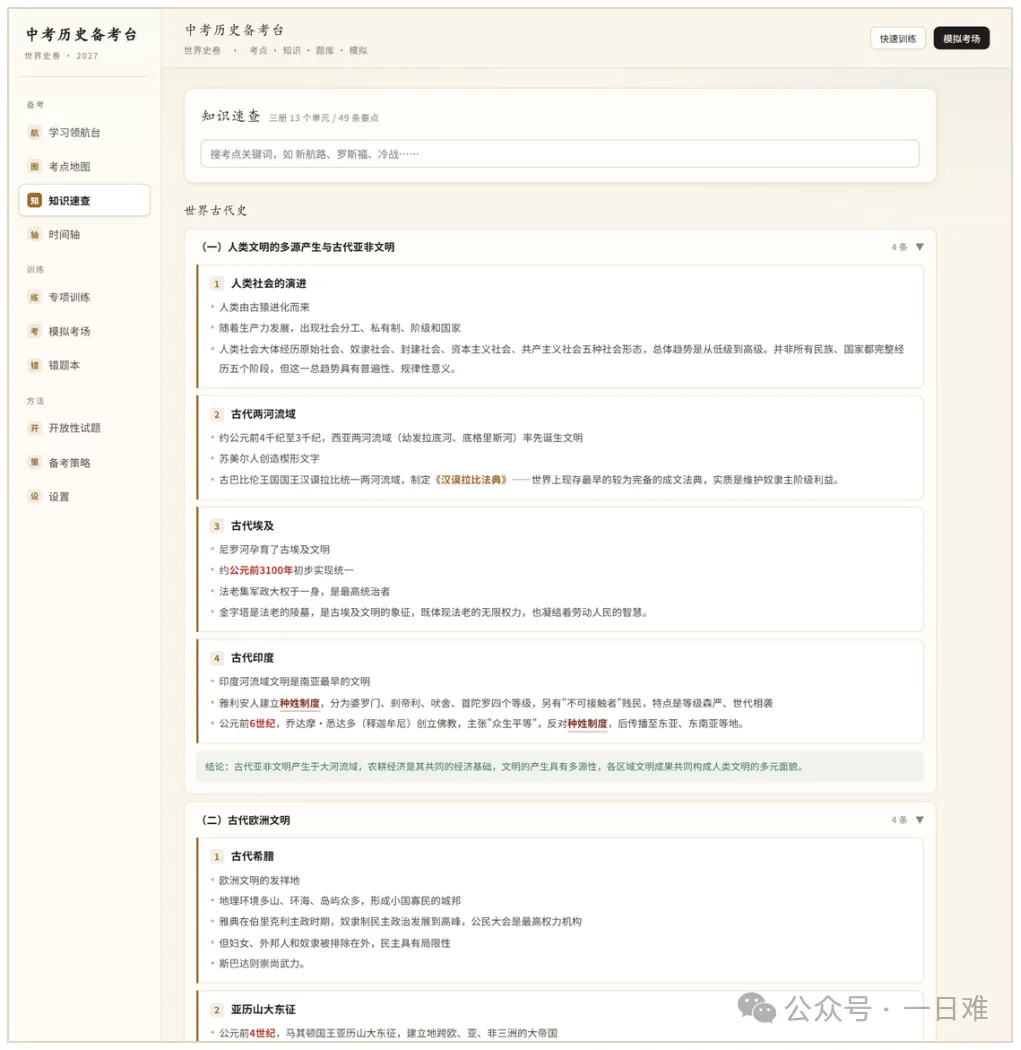Viewport: 1021px width, 1050px height.
Task: Click the 古代印度 card title
Action: pyautogui.click(x=252, y=658)
